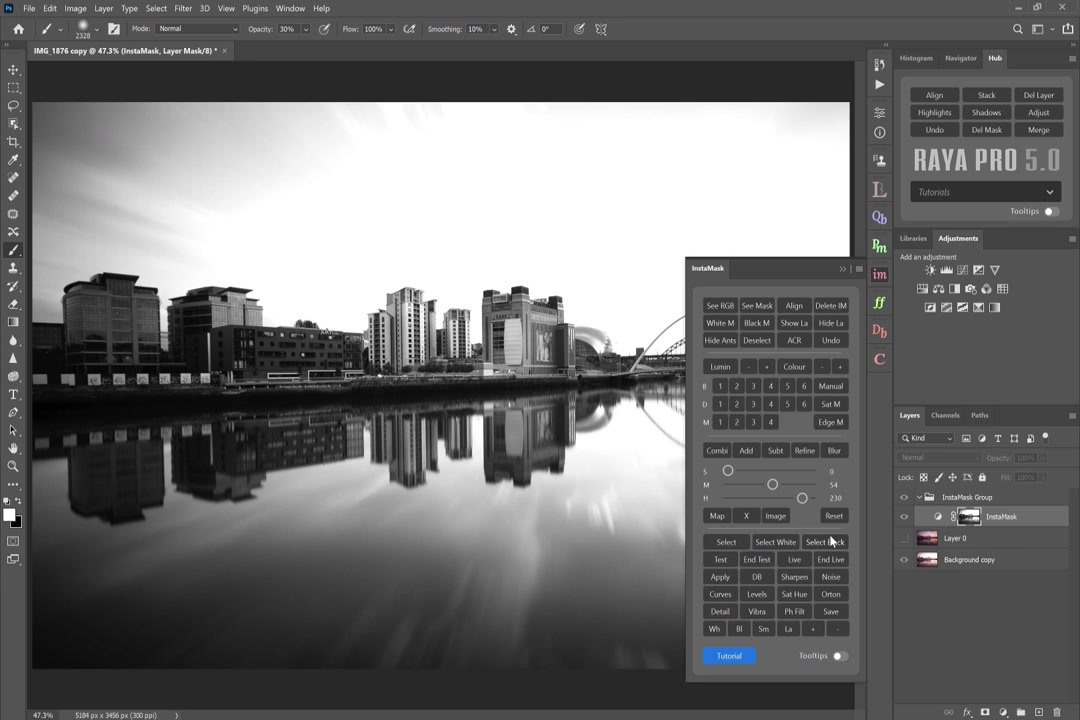Click the blue Tutorial button

pos(729,656)
